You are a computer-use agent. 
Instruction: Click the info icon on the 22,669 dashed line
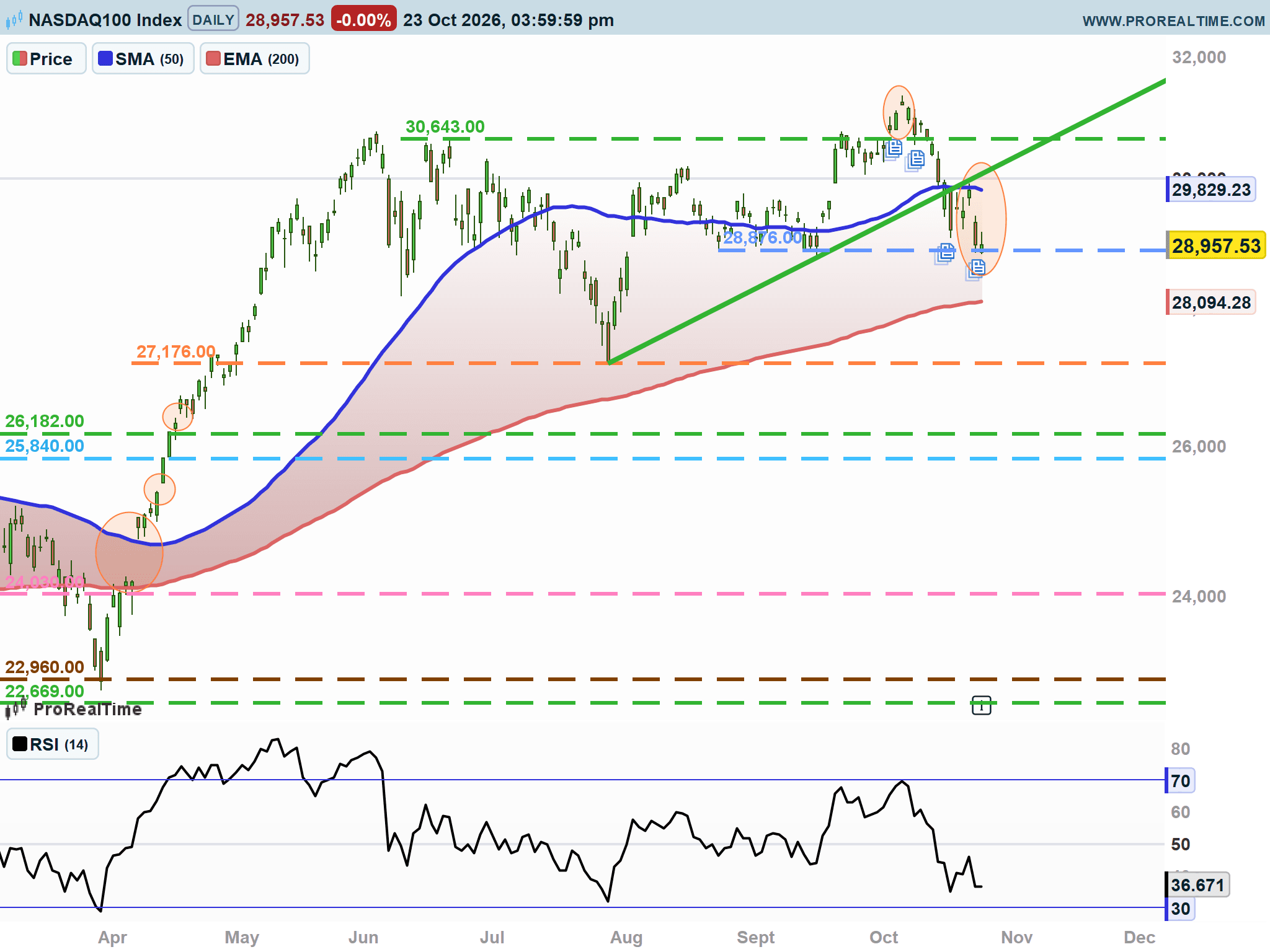tap(981, 705)
